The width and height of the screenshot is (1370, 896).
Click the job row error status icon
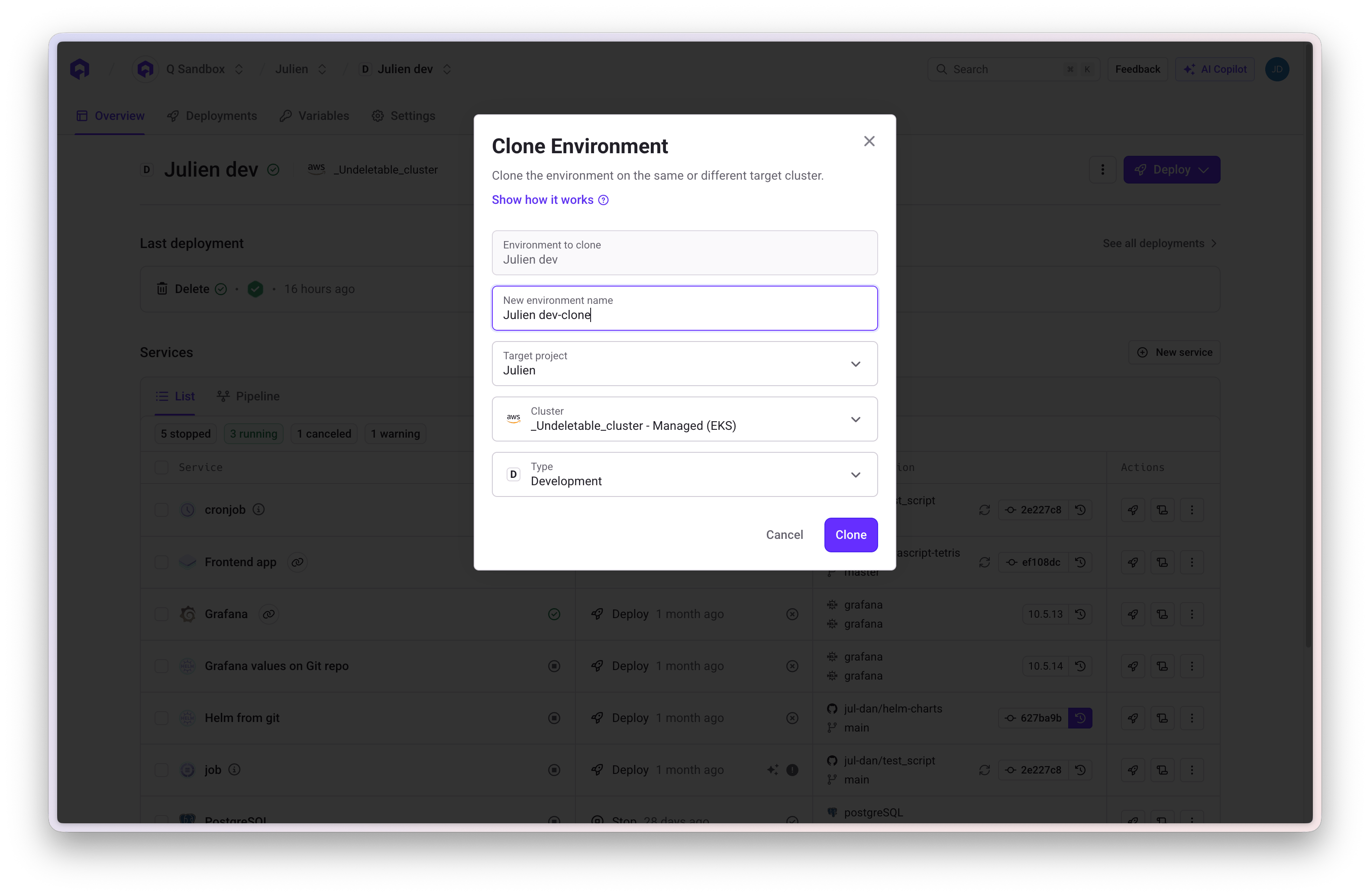(792, 770)
